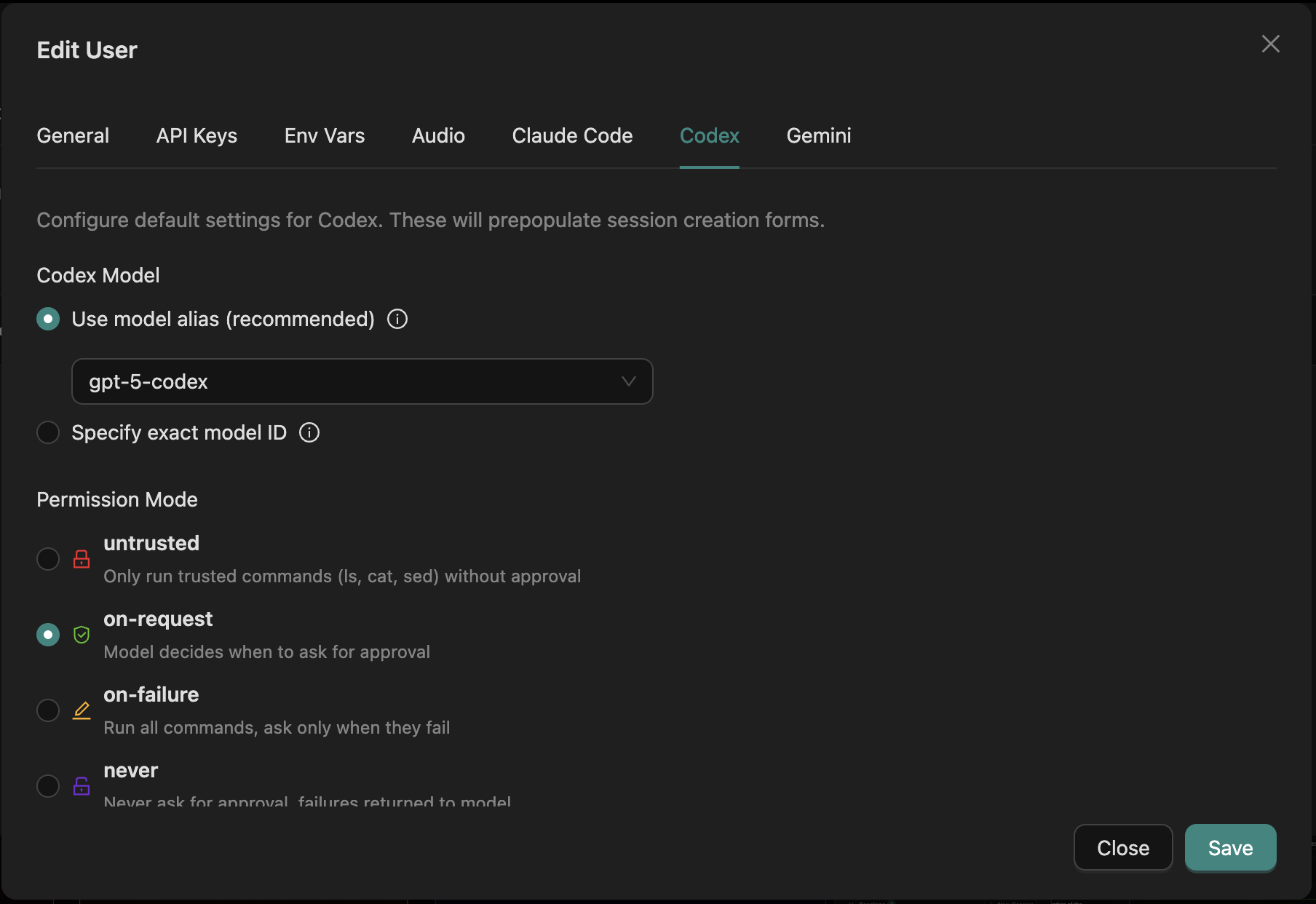The width and height of the screenshot is (1316, 904).
Task: Switch to the Claude Code tab
Action: coord(572,135)
